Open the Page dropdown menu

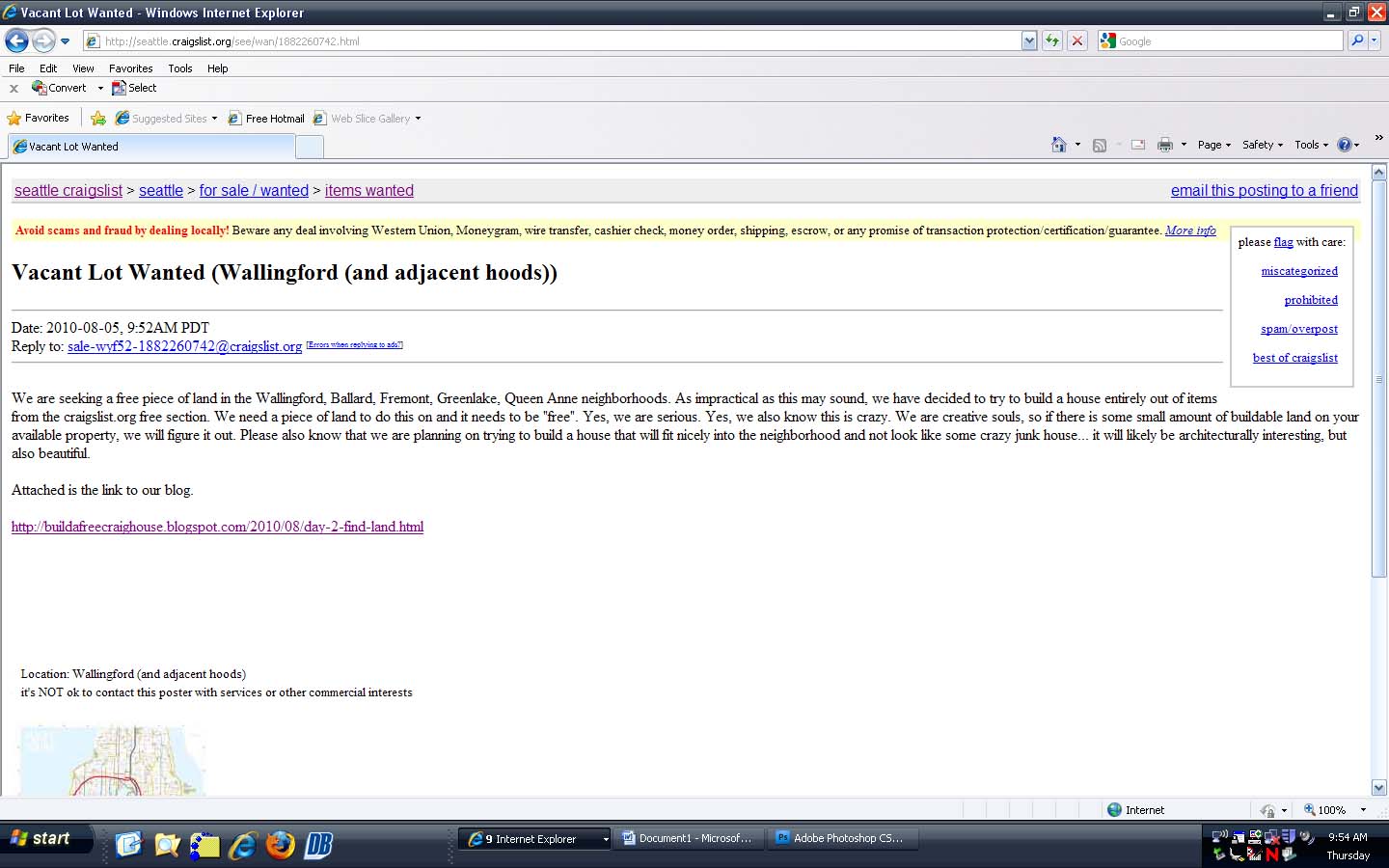point(1211,144)
